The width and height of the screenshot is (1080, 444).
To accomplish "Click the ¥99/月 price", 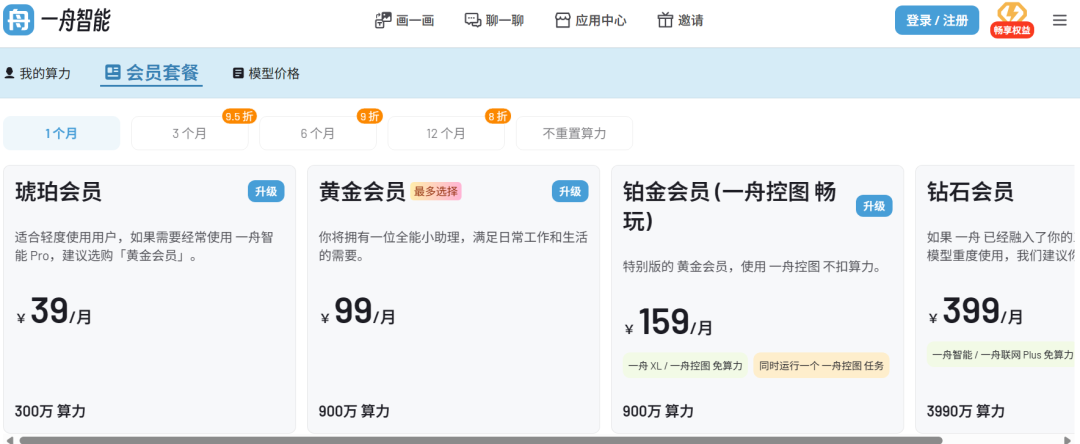I will pos(358,312).
